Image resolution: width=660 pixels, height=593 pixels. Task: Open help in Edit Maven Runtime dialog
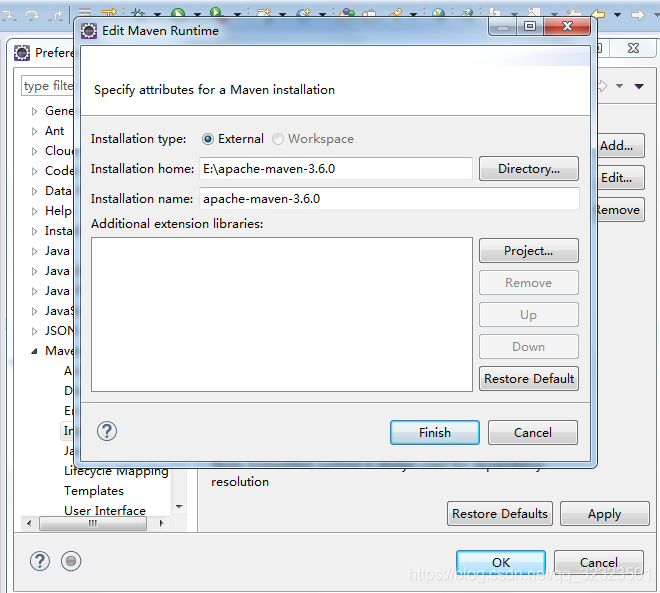pos(107,431)
